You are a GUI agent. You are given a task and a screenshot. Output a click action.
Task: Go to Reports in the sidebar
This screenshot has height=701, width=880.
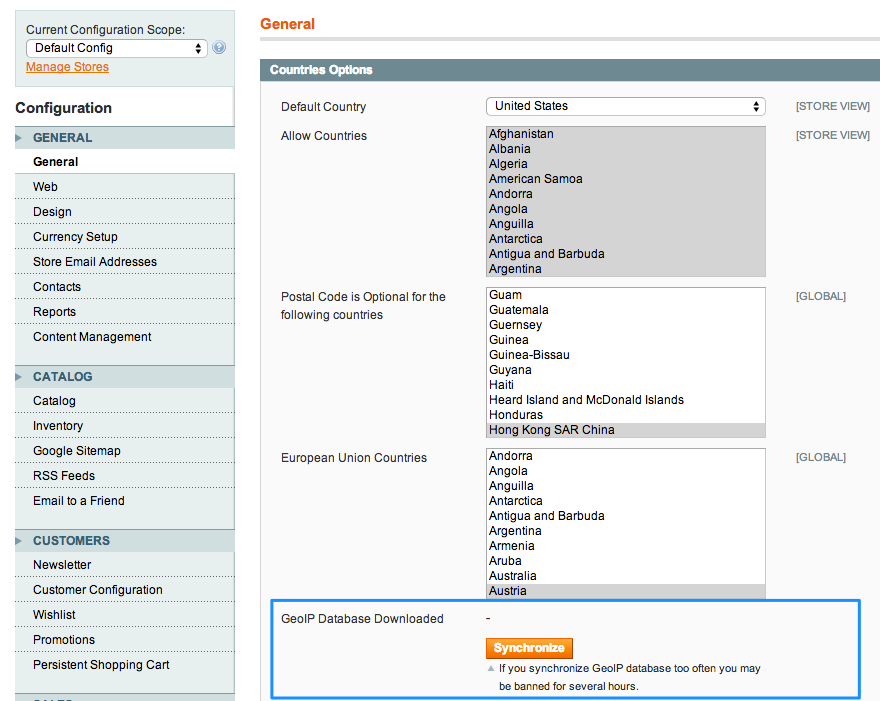pos(125,311)
